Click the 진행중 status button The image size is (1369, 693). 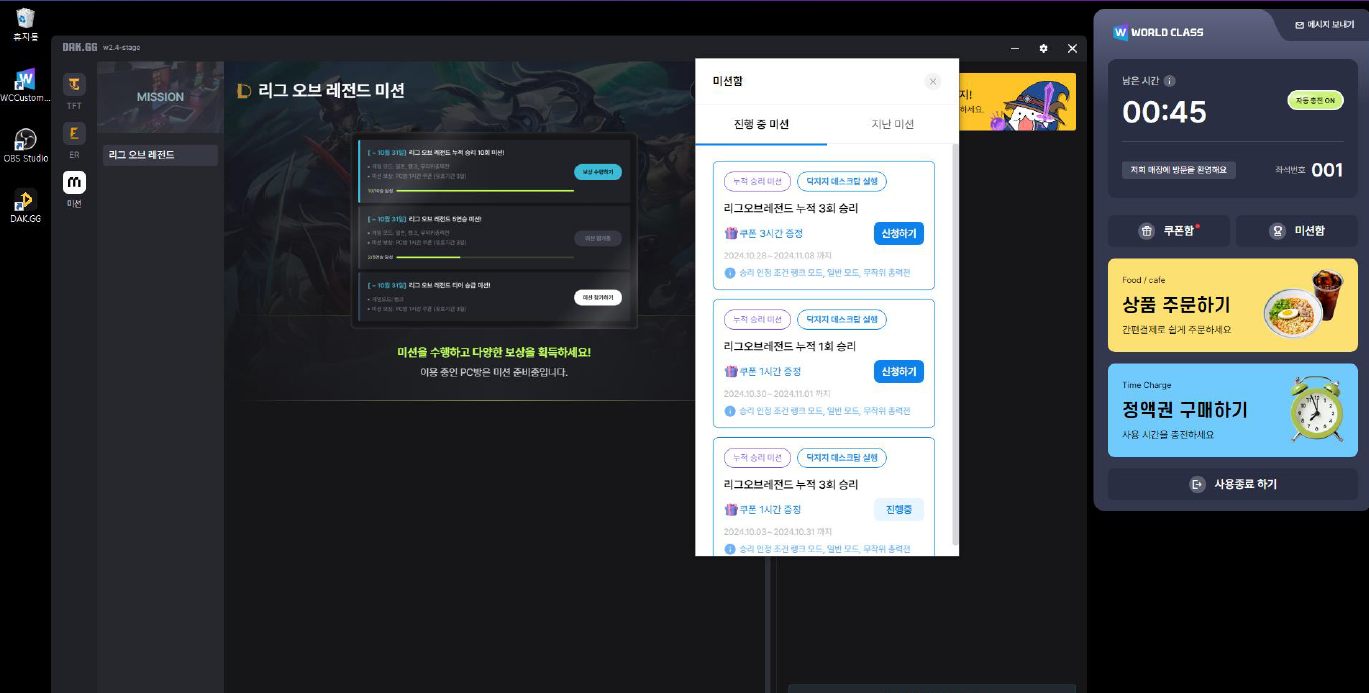(x=898, y=510)
